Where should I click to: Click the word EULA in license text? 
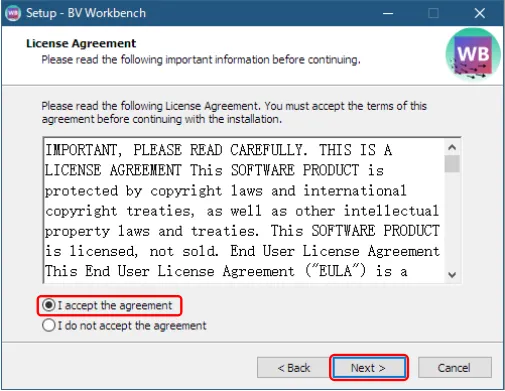click(335, 271)
